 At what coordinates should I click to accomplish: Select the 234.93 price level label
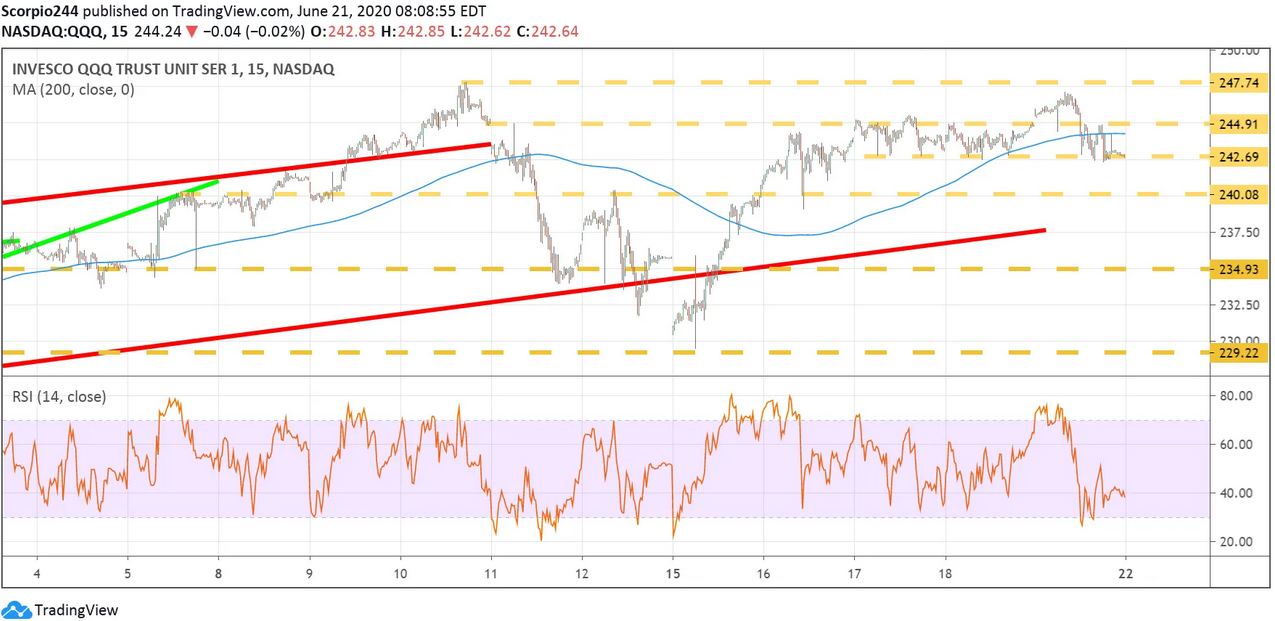point(1239,269)
